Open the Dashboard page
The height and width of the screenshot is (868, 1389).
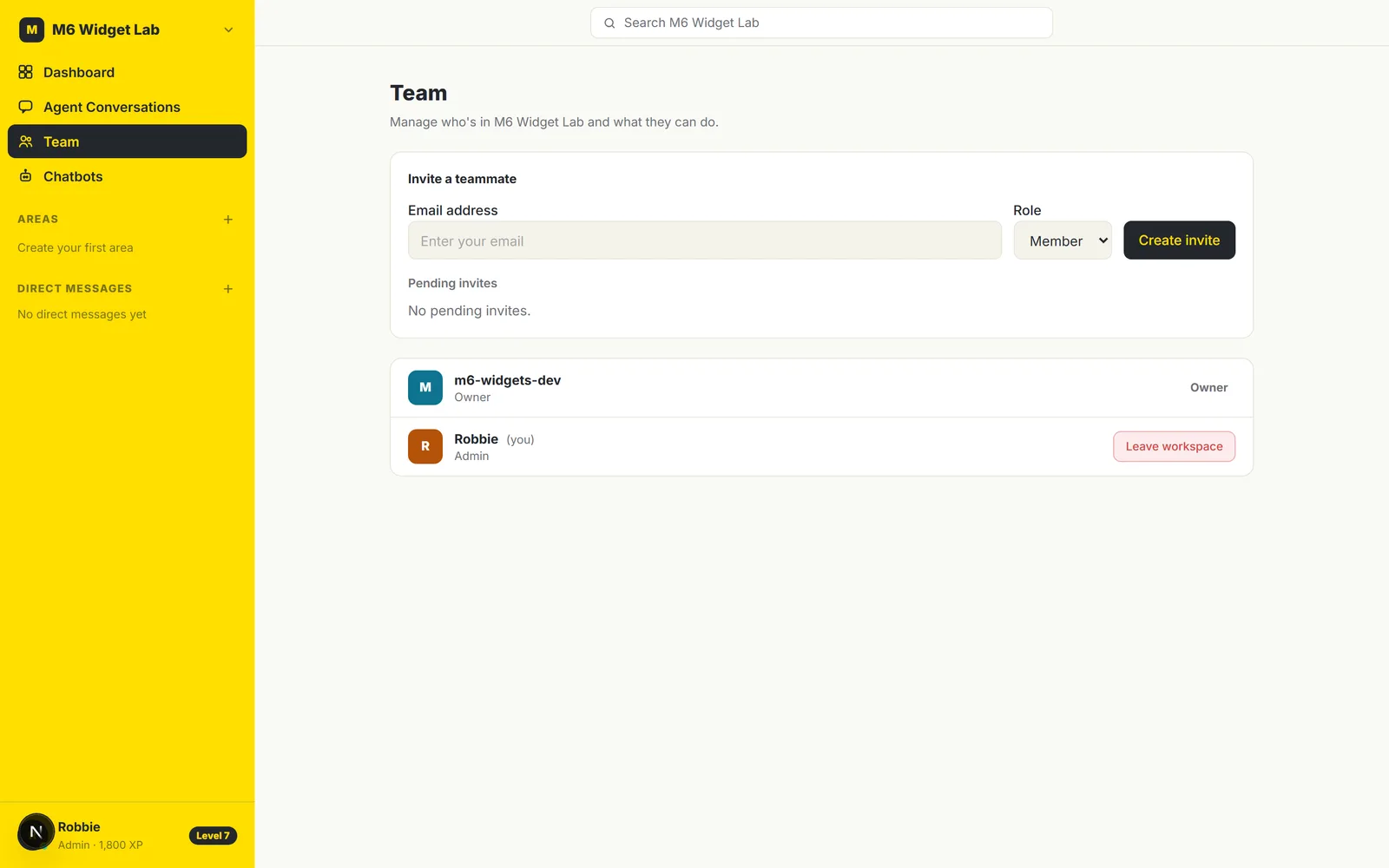[x=127, y=72]
